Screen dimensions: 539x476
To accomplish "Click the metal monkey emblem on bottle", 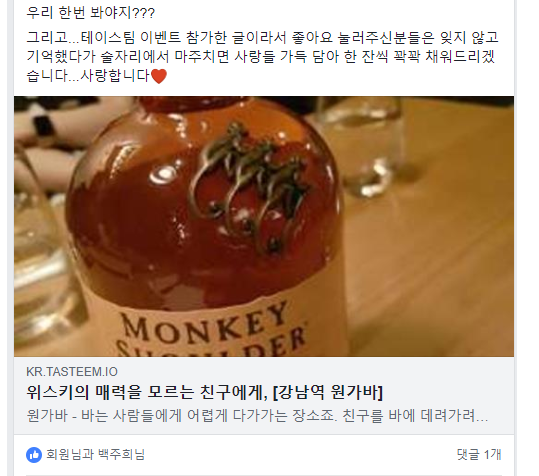I will pyautogui.click(x=249, y=186).
